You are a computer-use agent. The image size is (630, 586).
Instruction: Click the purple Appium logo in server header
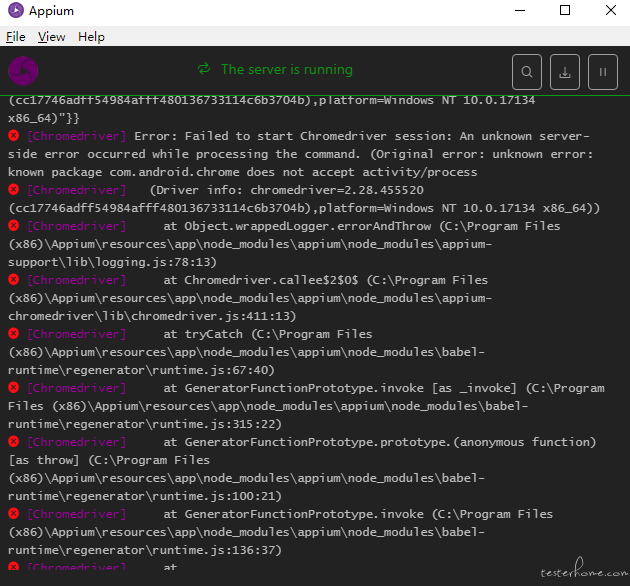coord(23,71)
